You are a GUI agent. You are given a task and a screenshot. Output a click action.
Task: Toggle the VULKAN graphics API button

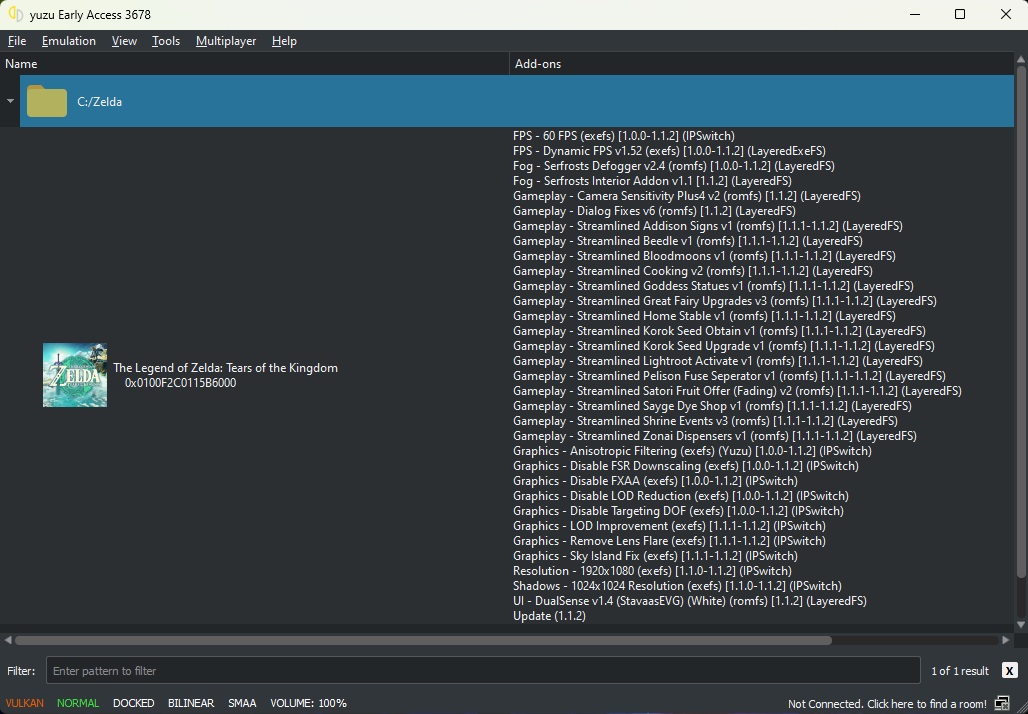[24, 703]
